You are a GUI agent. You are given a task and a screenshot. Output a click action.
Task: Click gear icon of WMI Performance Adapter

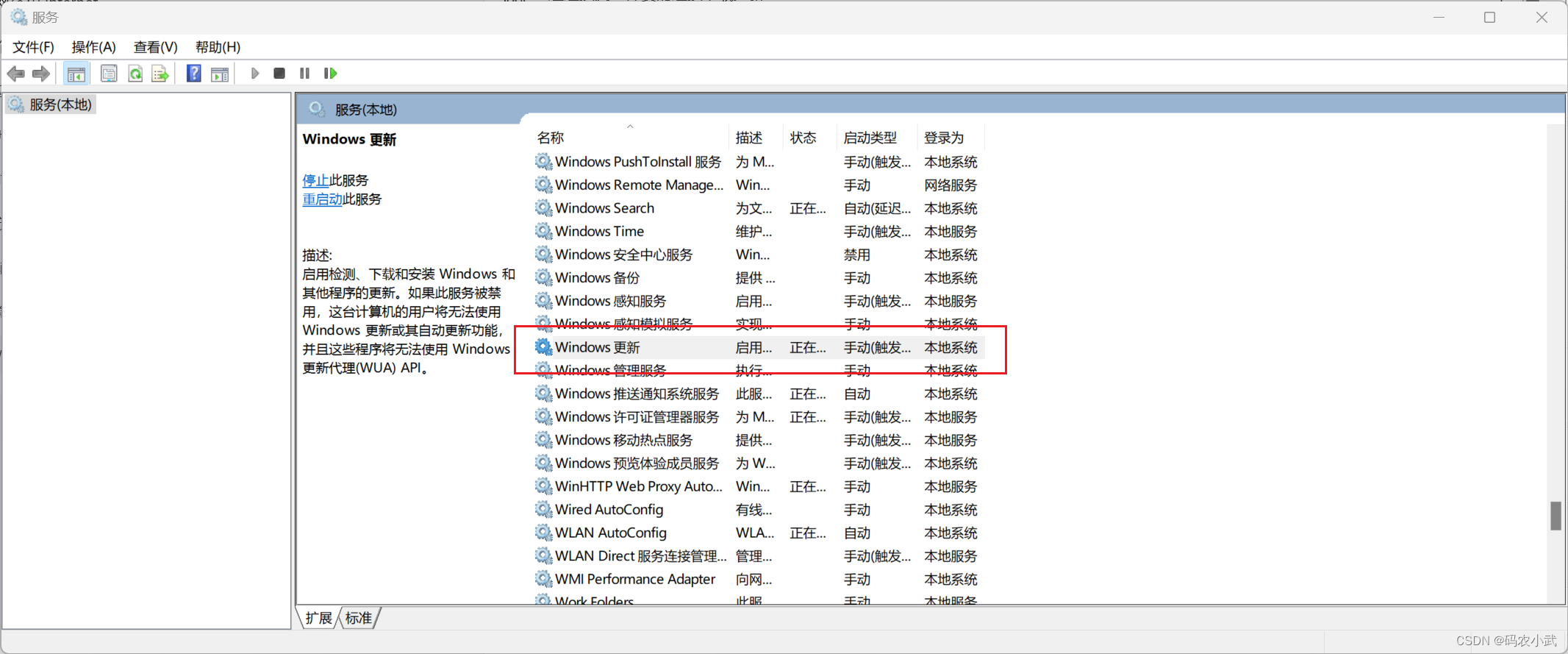543,579
